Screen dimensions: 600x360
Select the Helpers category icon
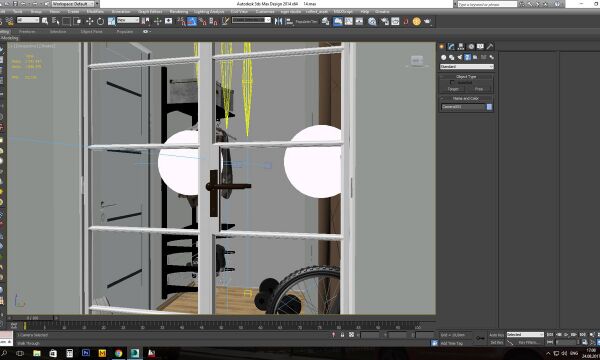[475, 57]
